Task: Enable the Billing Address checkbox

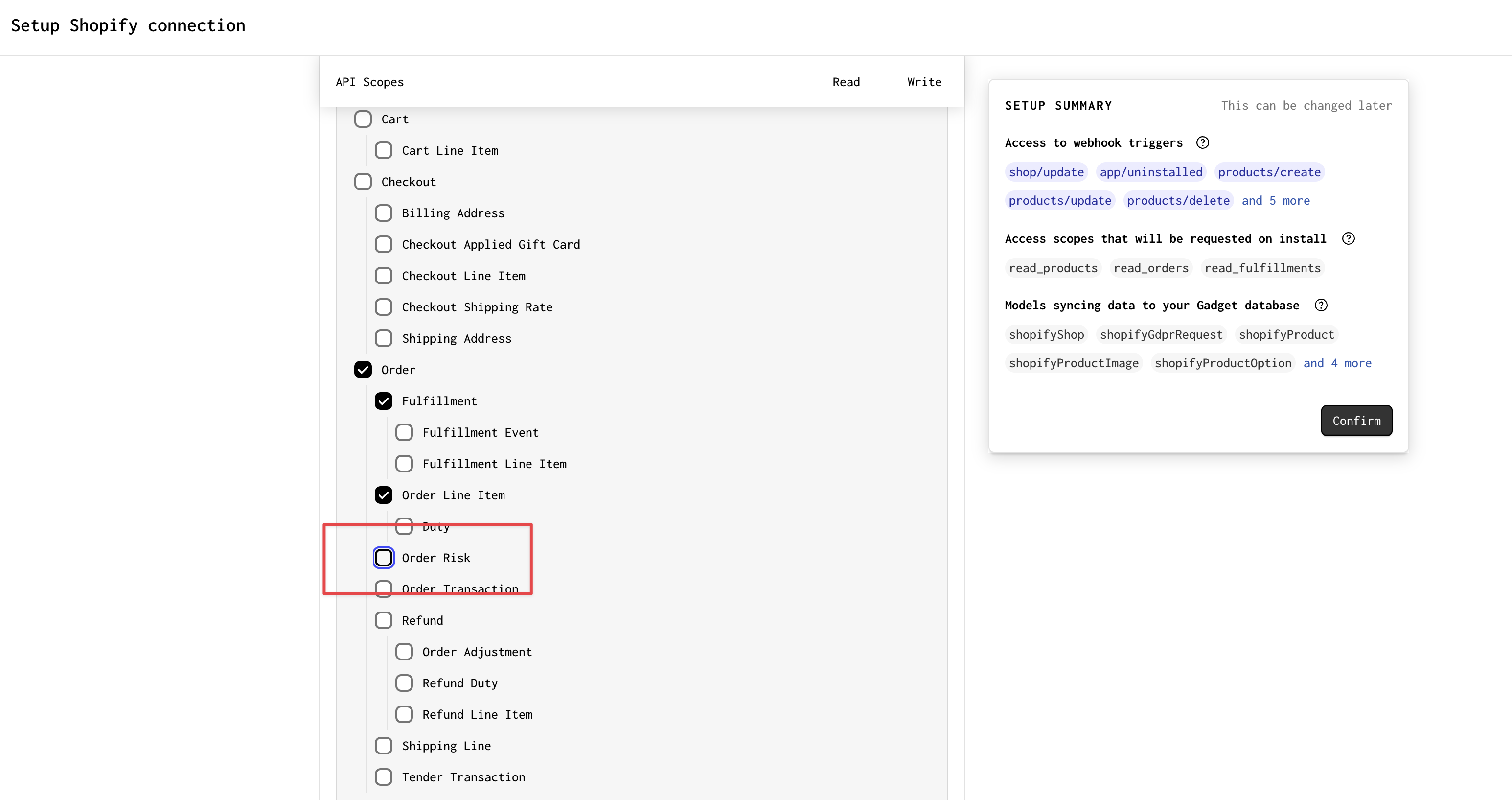Action: 383,213
